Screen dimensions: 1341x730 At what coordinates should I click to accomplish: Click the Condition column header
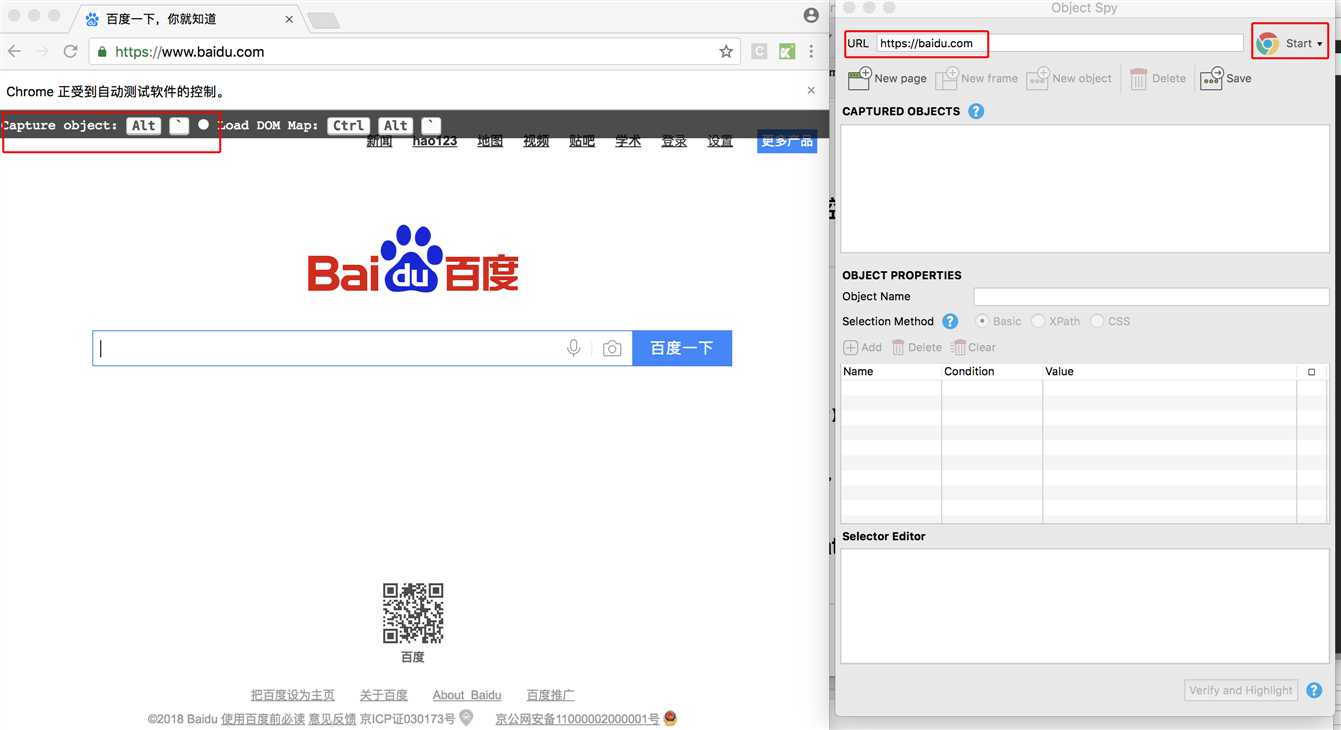(992, 372)
